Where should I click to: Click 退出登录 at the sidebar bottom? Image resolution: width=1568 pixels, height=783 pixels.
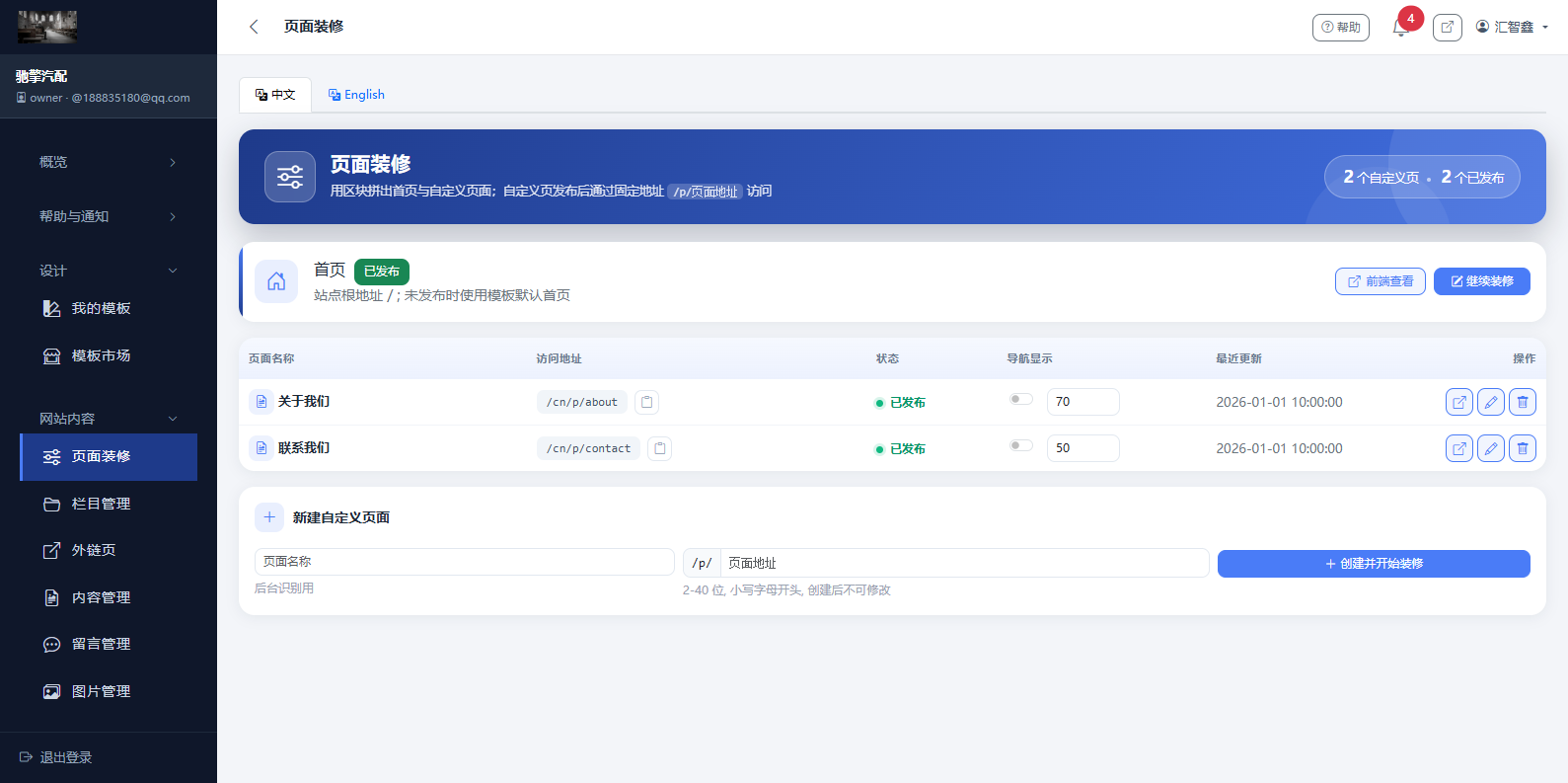tap(56, 757)
